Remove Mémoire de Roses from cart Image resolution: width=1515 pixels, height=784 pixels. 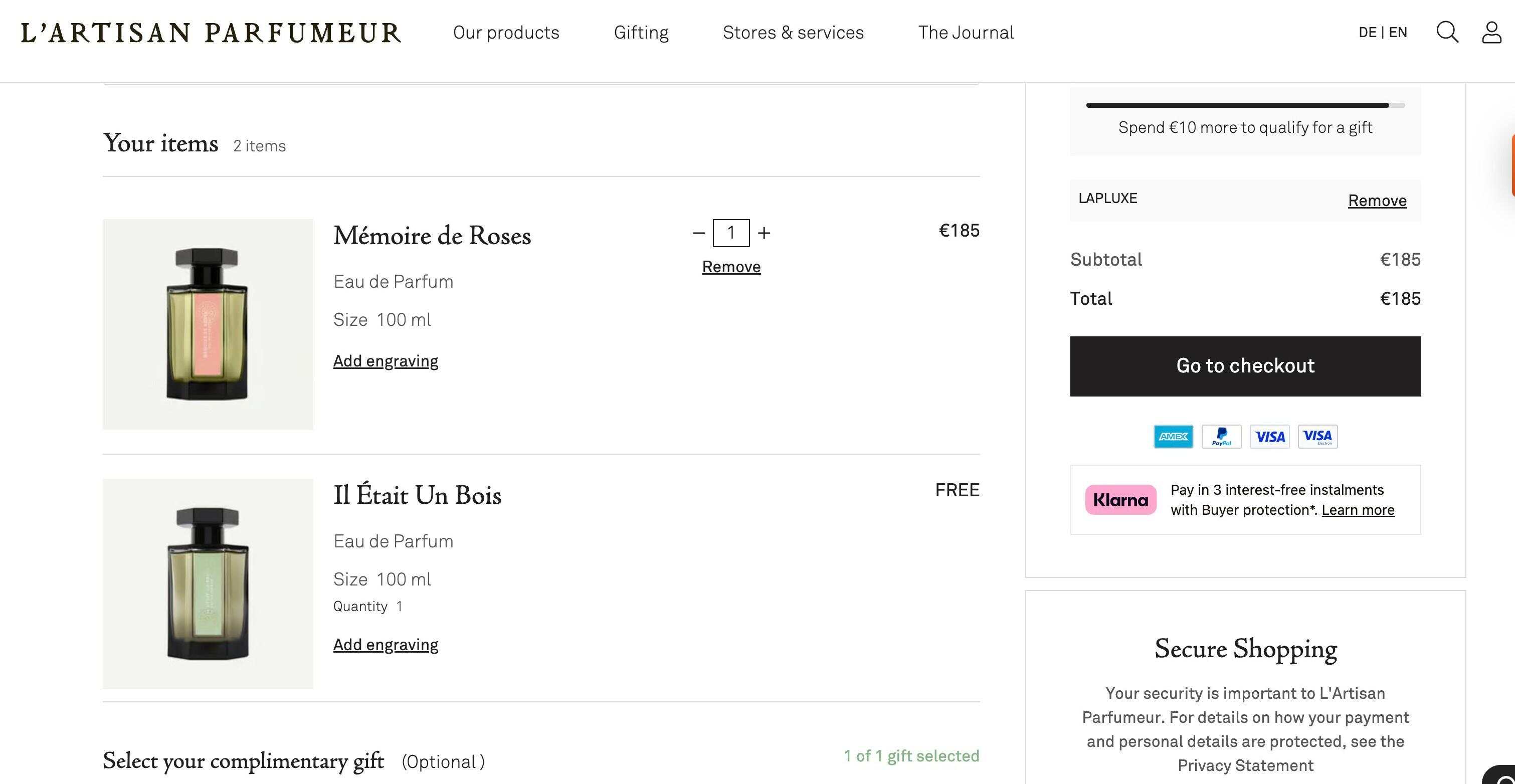731,267
